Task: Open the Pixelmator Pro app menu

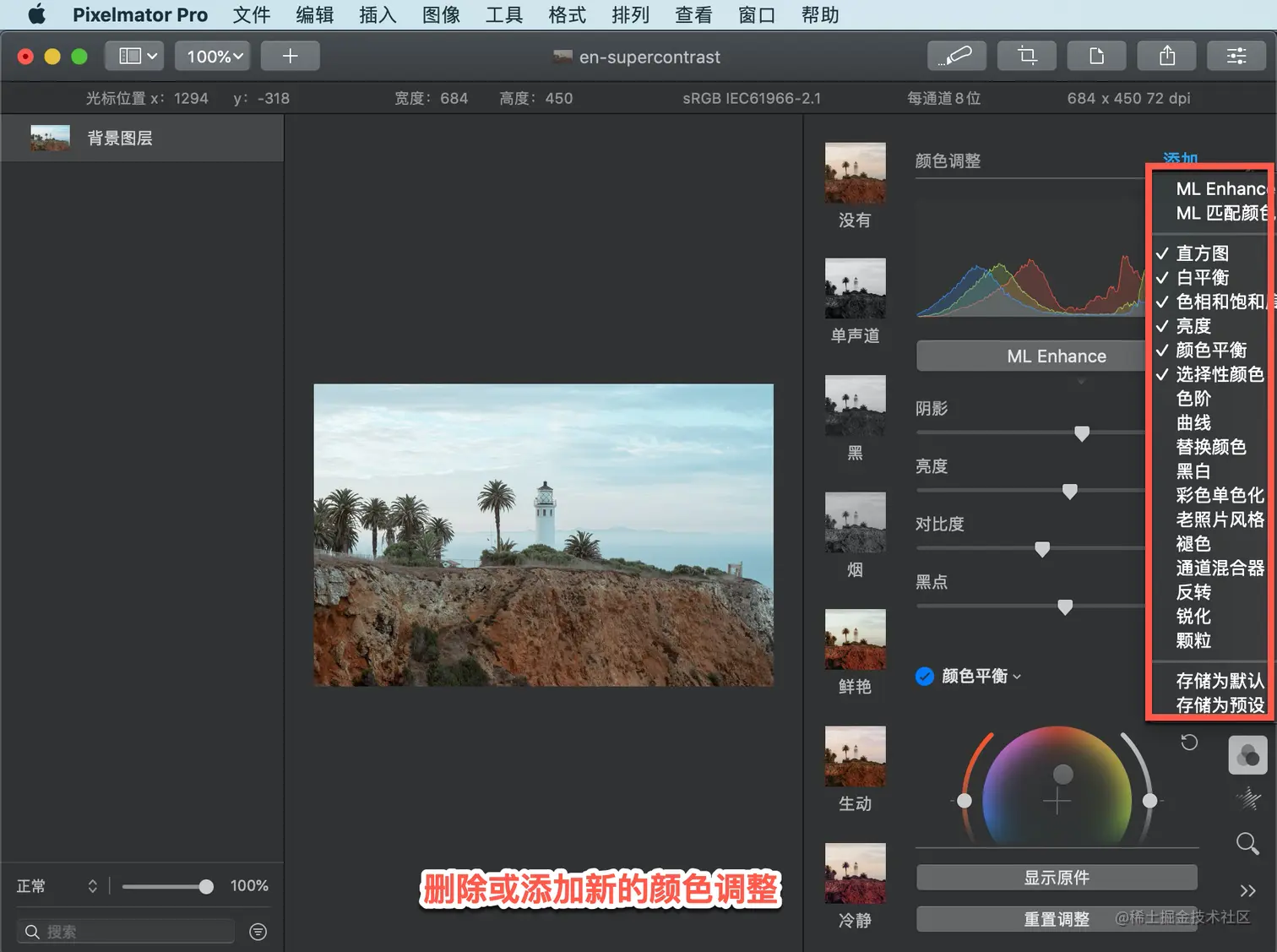Action: tap(140, 14)
